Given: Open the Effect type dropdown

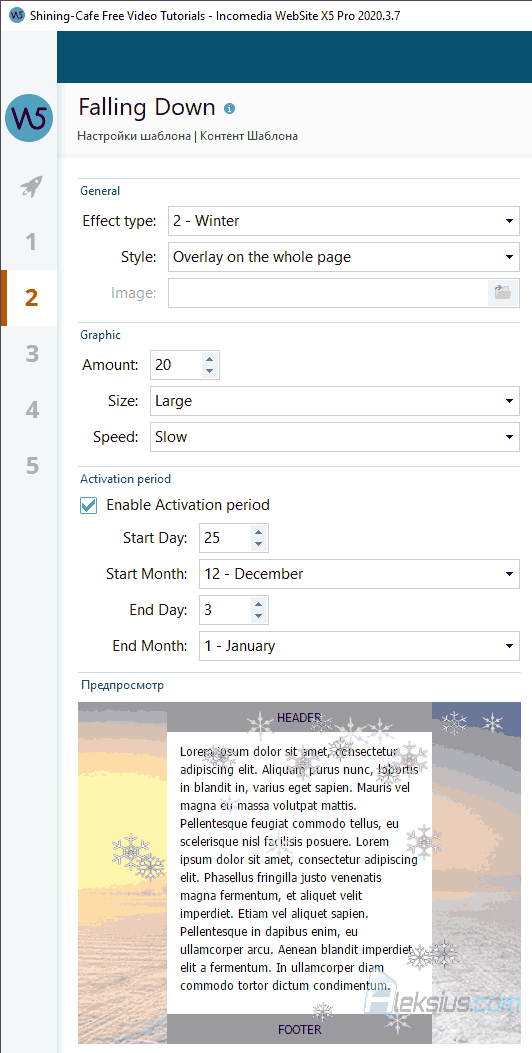Looking at the screenshot, I should pos(344,221).
